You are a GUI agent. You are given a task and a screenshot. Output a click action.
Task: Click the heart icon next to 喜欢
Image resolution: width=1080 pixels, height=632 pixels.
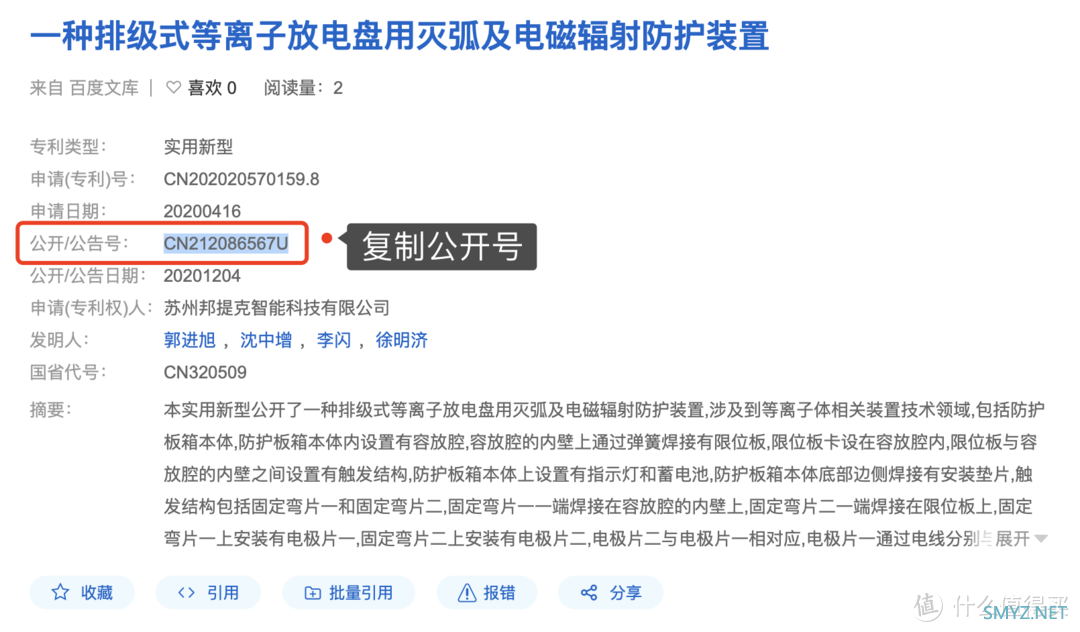point(174,87)
